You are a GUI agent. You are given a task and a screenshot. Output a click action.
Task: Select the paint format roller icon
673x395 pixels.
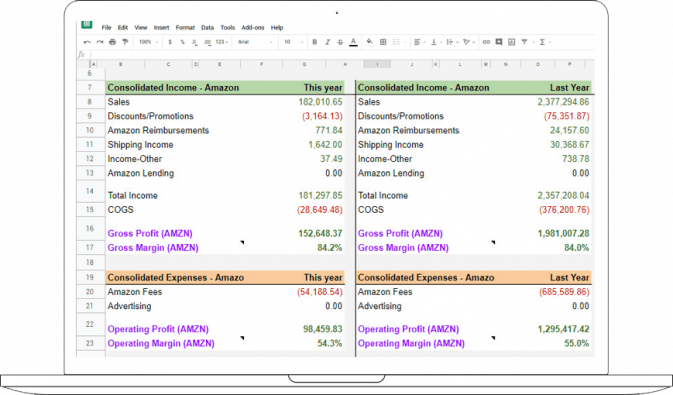coord(125,42)
